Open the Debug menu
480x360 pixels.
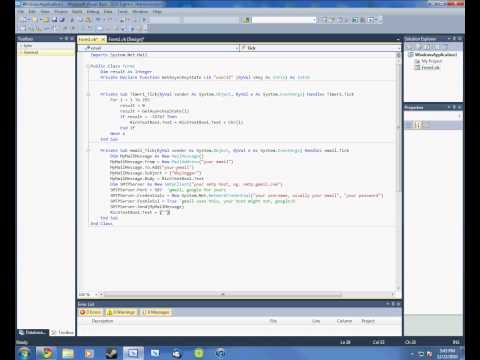point(93,12)
